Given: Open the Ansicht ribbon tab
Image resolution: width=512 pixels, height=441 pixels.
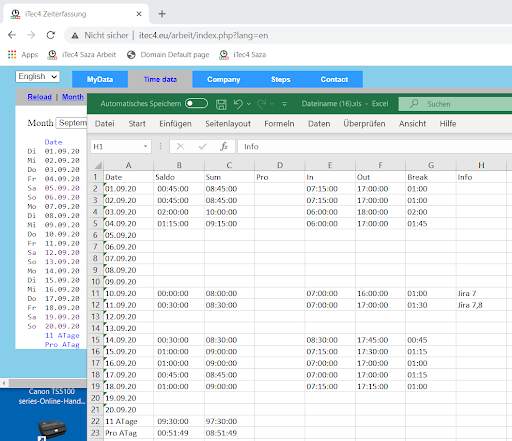Looking at the screenshot, I should point(412,124).
